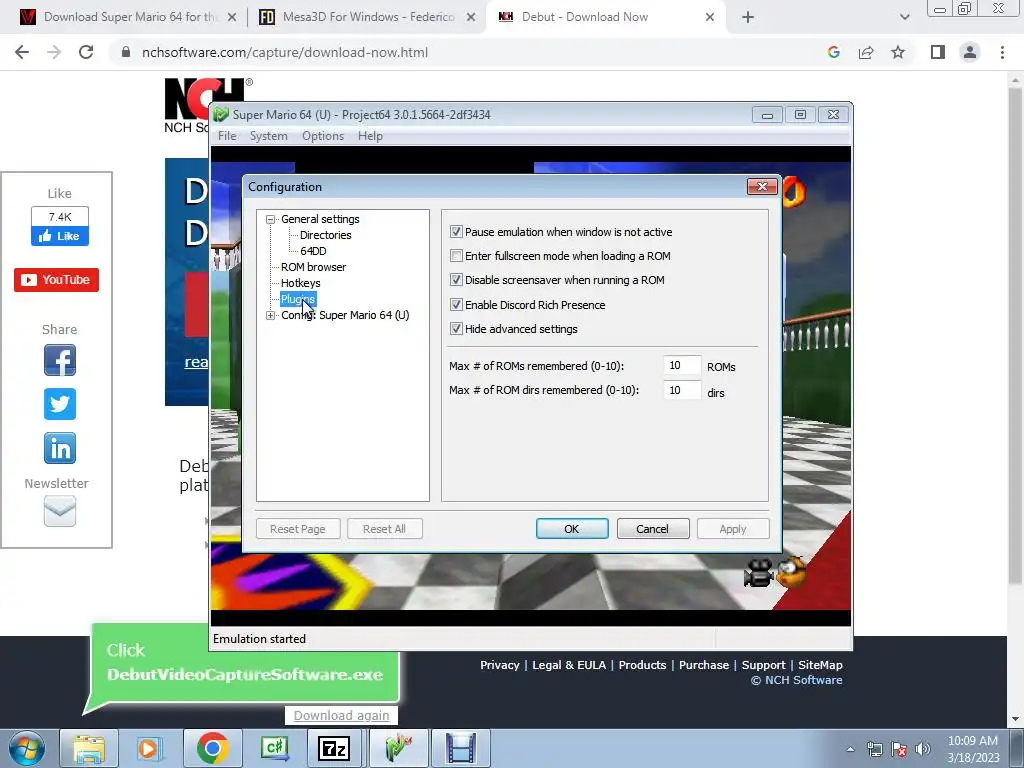Open Project64 Help menu
Viewport: 1024px width, 768px height.
pyautogui.click(x=370, y=136)
